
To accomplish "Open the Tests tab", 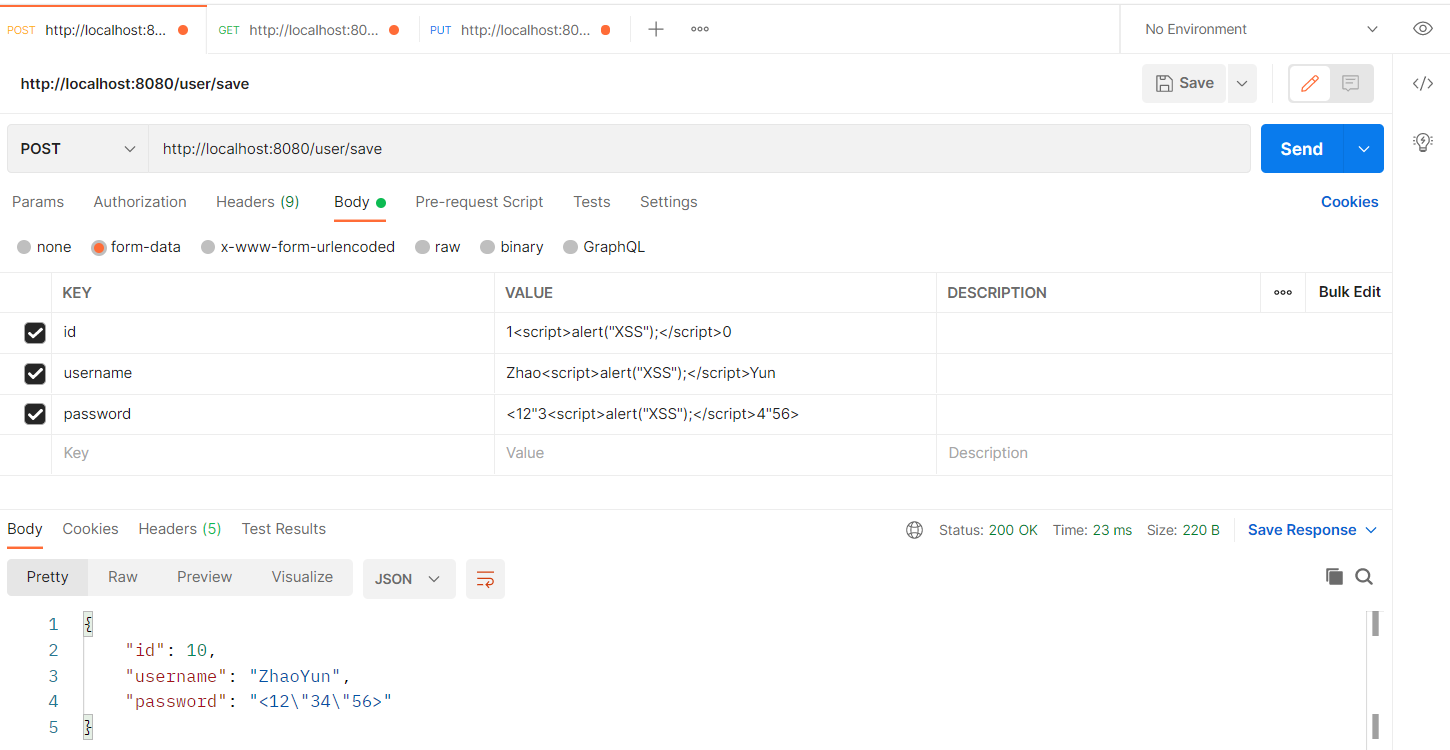I will (x=592, y=202).
